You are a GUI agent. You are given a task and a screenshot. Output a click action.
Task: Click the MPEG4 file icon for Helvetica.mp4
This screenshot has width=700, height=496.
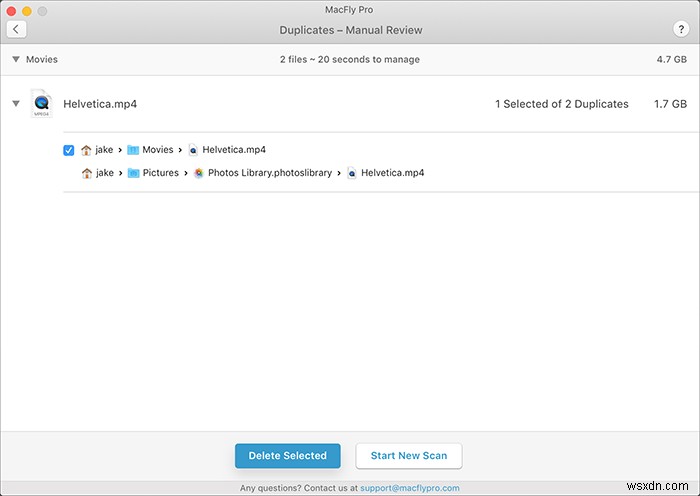tap(42, 103)
